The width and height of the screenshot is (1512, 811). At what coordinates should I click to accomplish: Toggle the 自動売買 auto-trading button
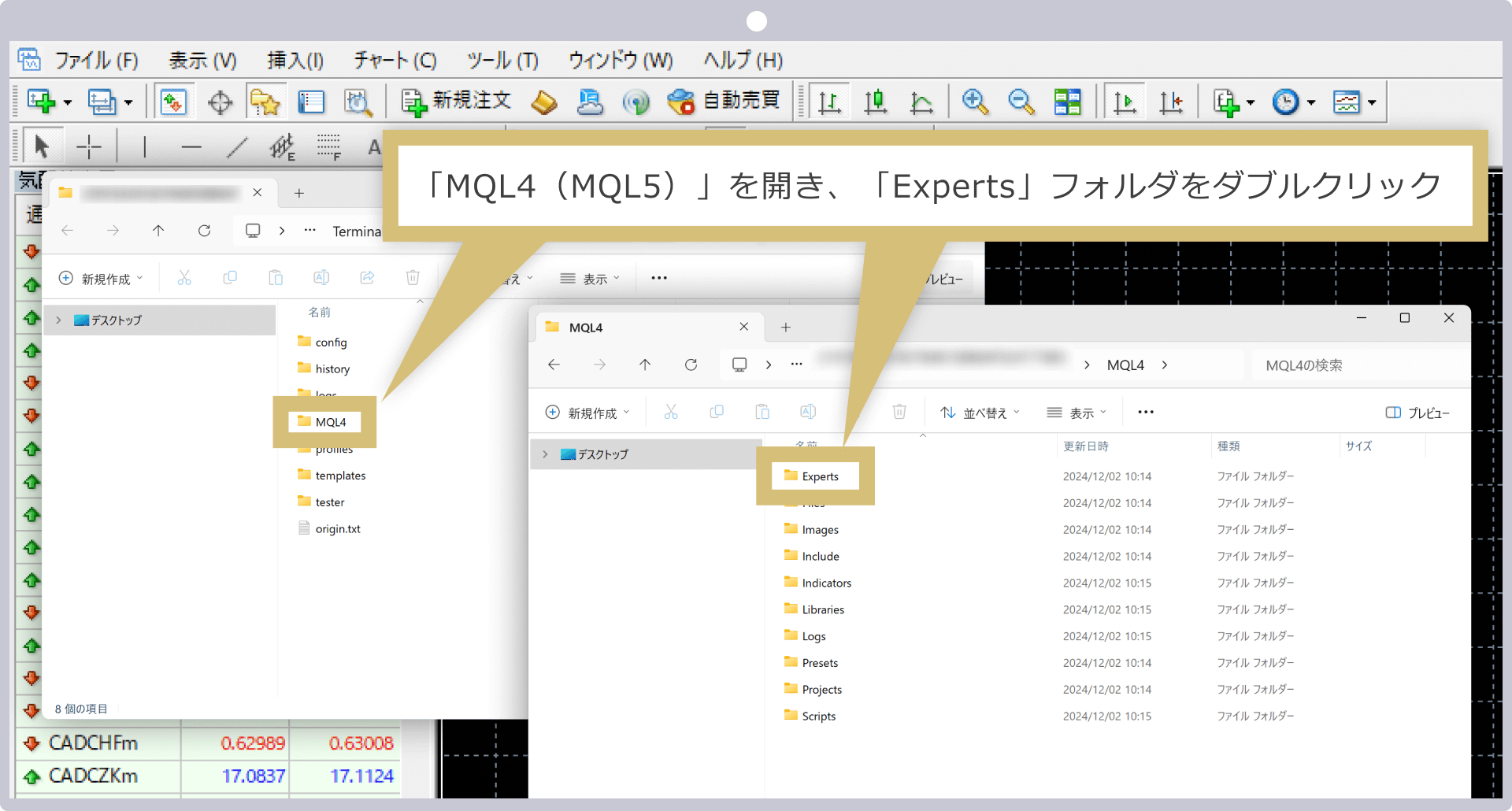pyautogui.click(x=723, y=102)
